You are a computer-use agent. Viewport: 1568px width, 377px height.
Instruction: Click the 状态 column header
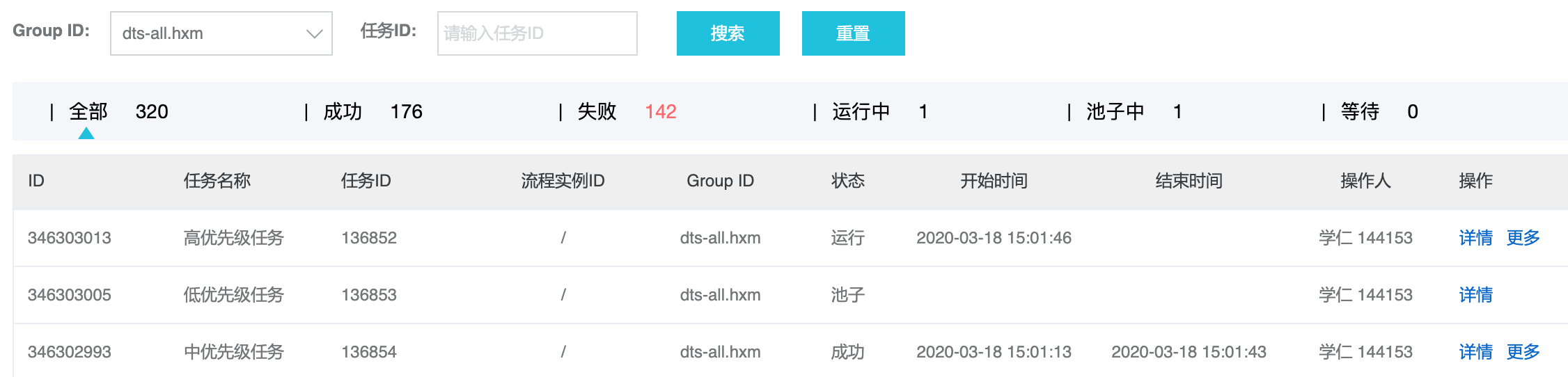(x=847, y=181)
